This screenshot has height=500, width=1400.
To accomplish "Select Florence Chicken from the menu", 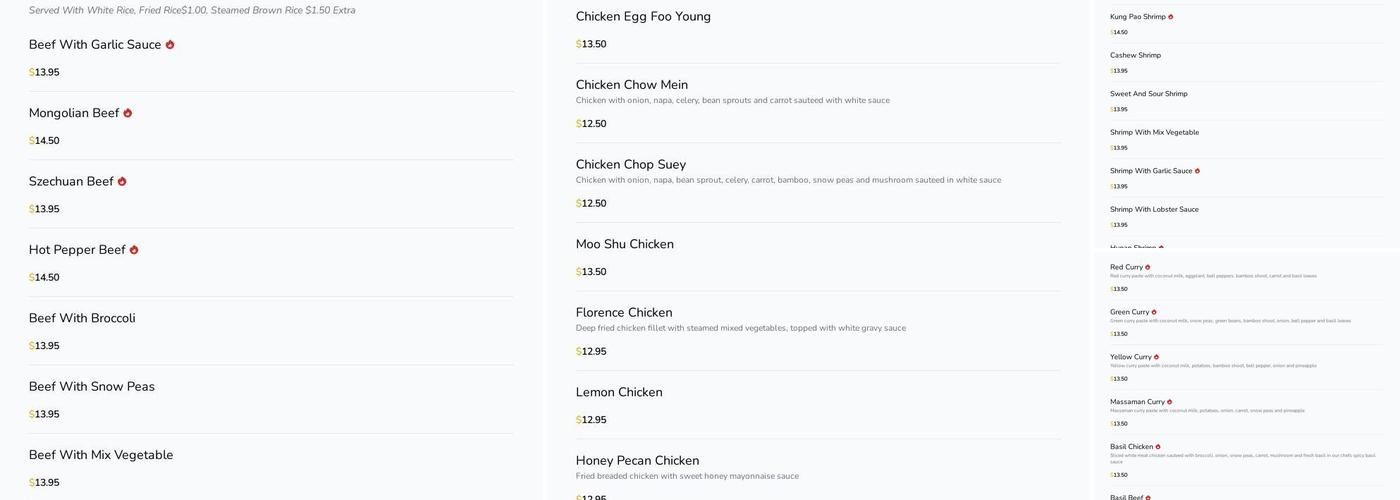I will pos(624,313).
